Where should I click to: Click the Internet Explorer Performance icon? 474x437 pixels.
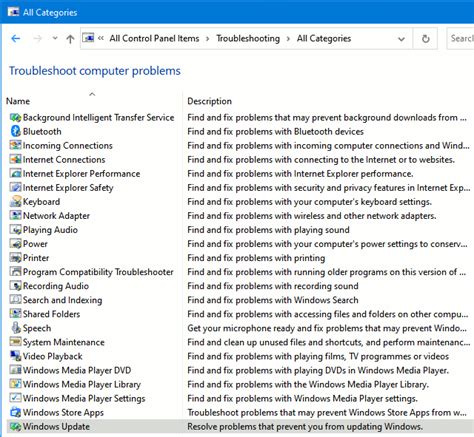(15, 173)
